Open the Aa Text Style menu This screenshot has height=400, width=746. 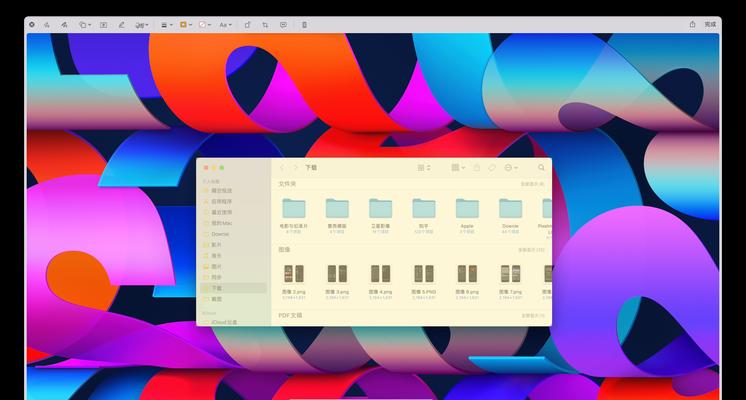pyautogui.click(x=226, y=25)
